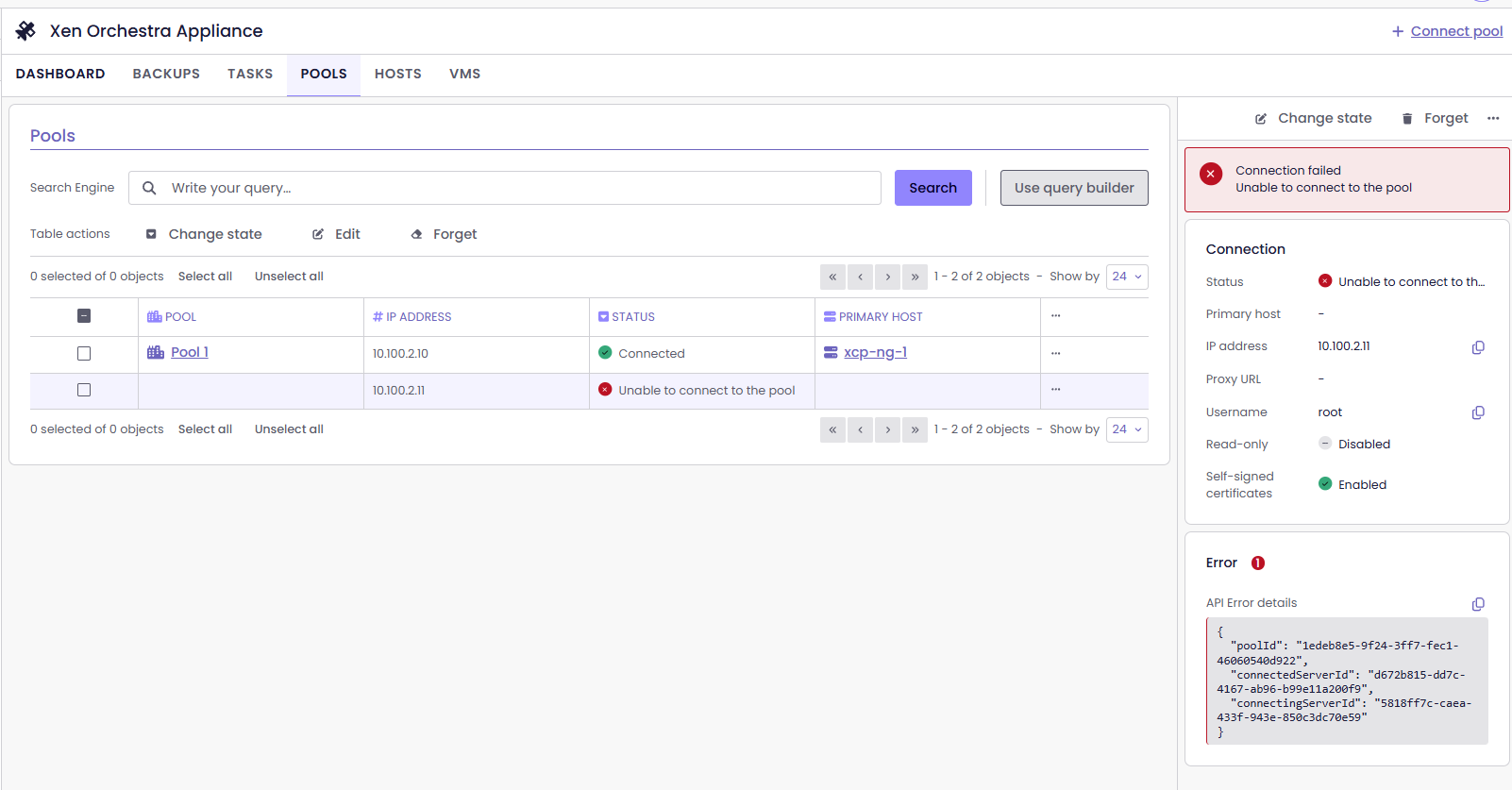Click bottom Unselect all
The image size is (1512, 790).
(289, 429)
